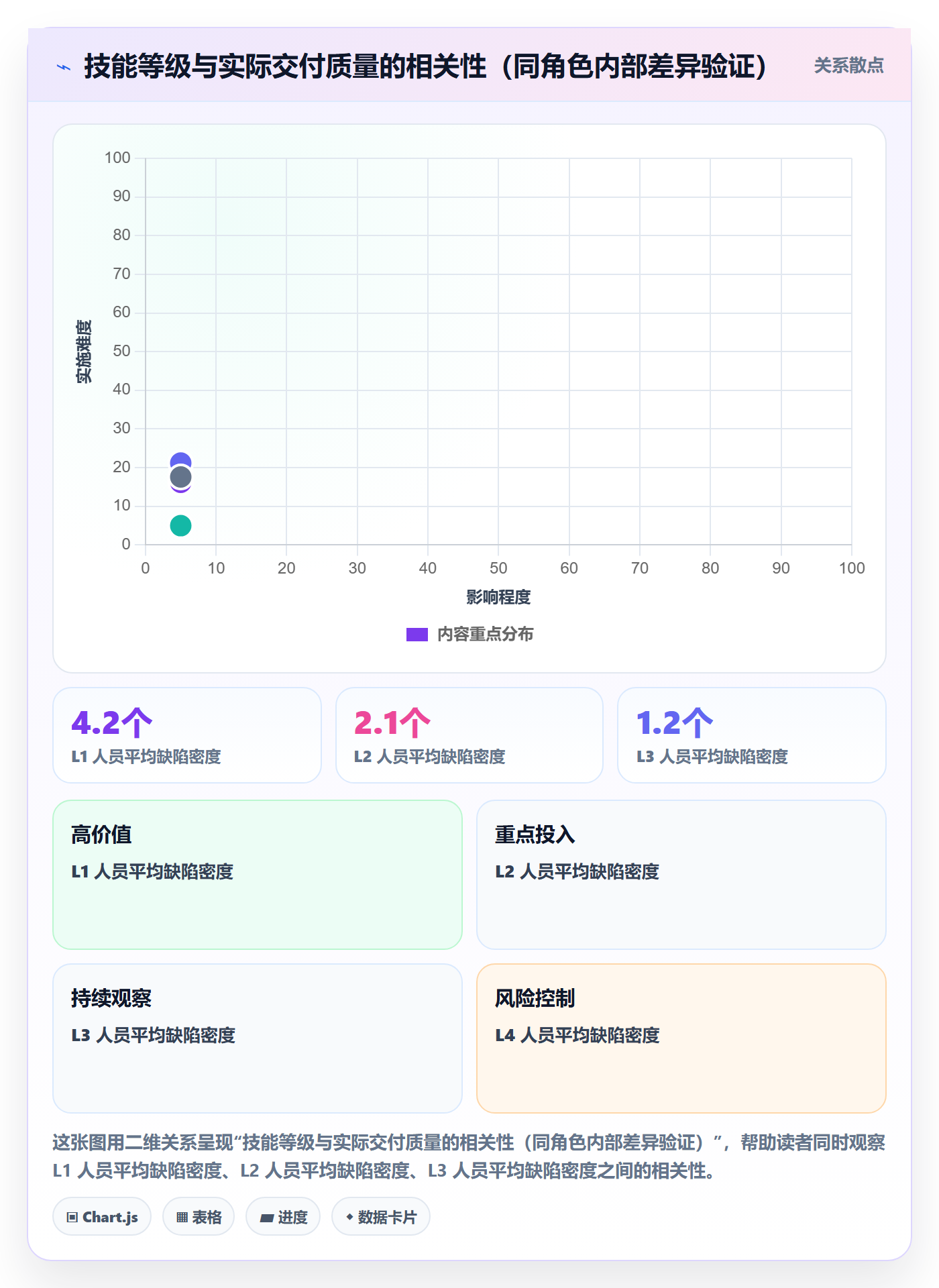The image size is (939, 1288).
Task: Click the x-axis tick label 50
Action: coord(498,568)
